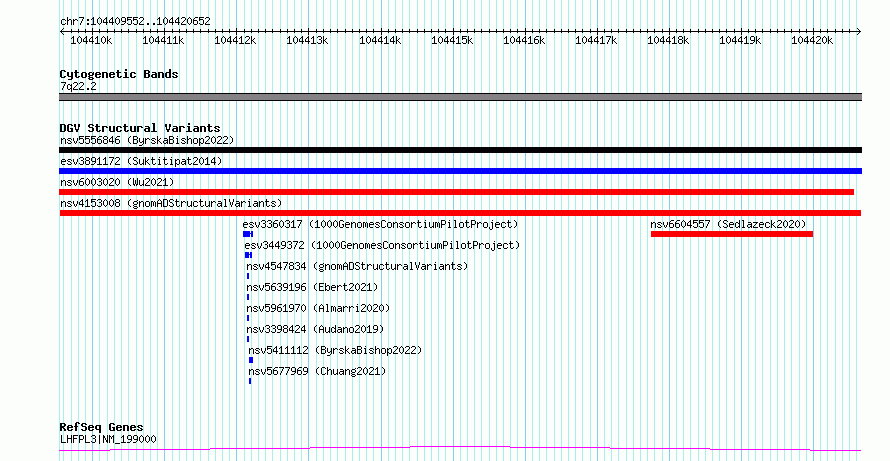Open the nsv6604557 (Sedlazeck2020) label

[728, 224]
